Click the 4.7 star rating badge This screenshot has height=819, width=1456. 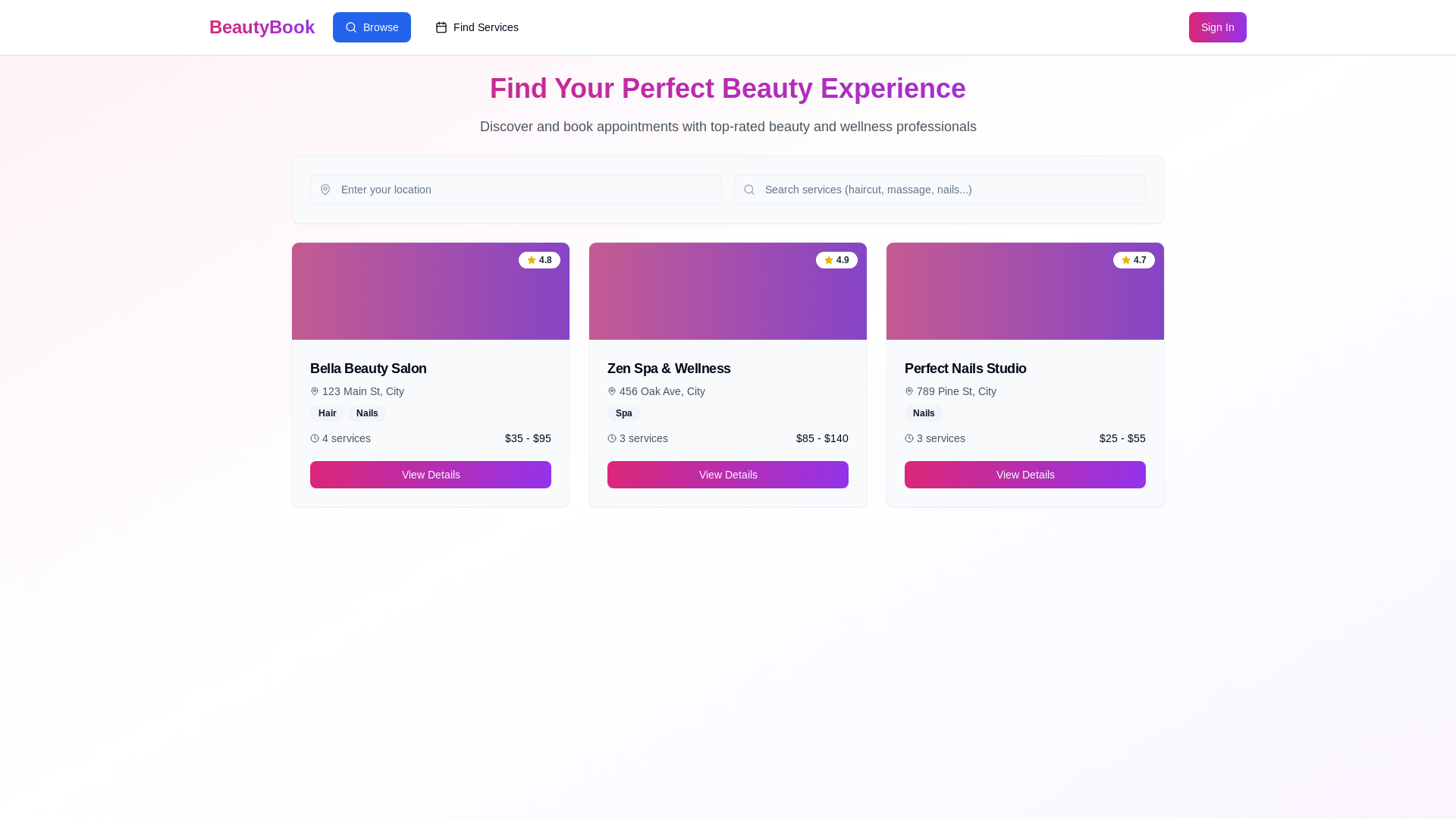point(1134,260)
